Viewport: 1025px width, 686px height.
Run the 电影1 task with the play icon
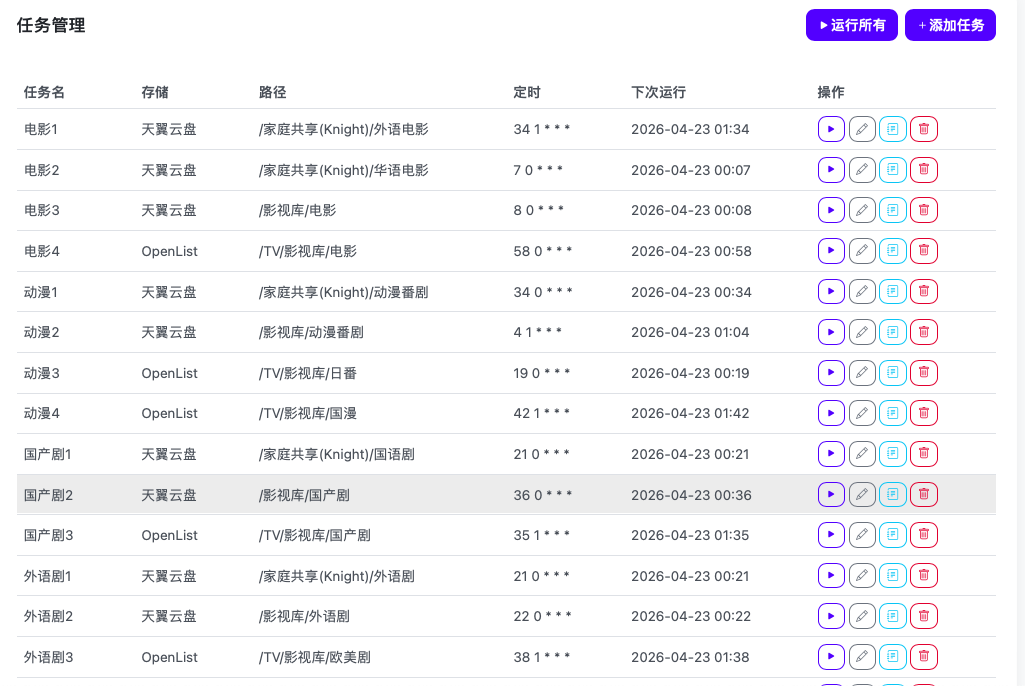coord(831,129)
